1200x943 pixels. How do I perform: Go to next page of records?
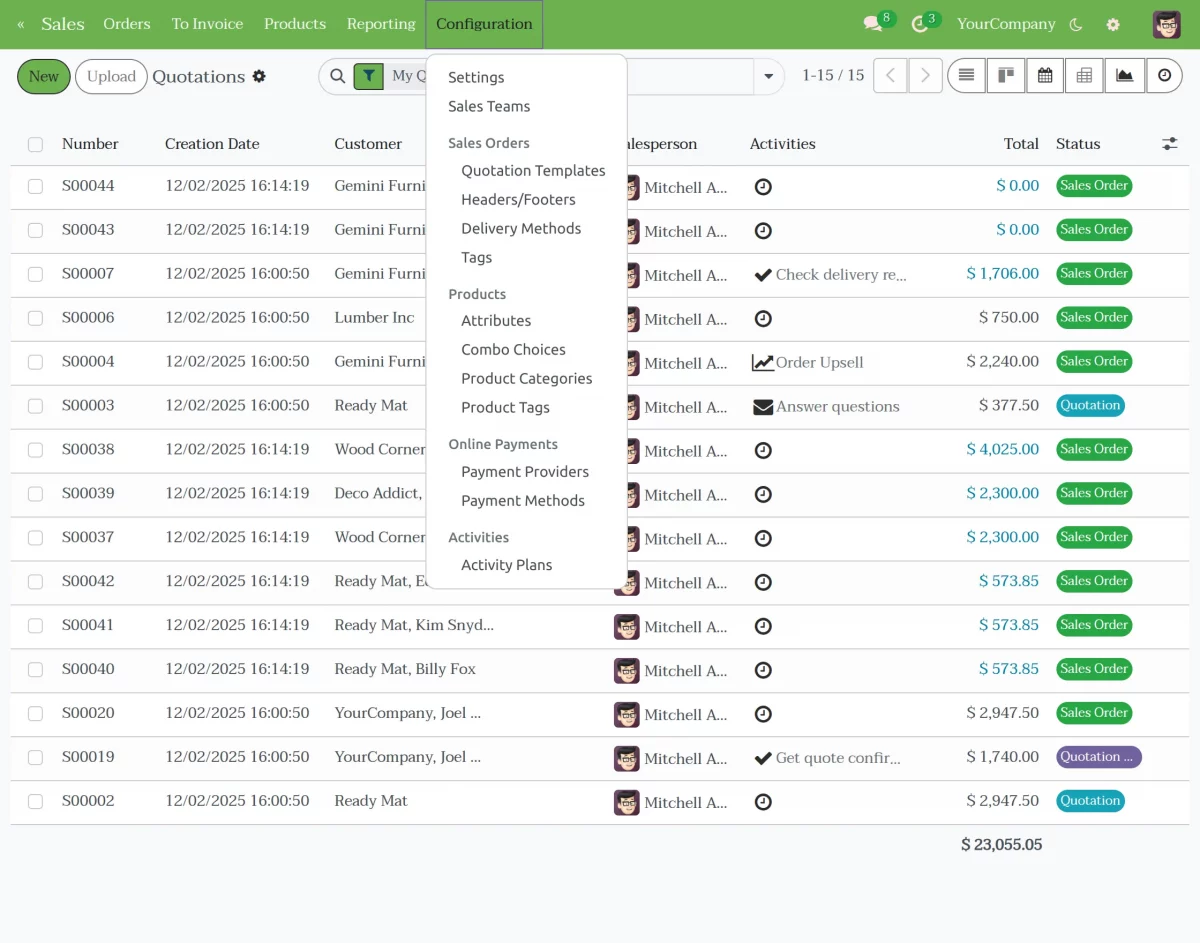pos(926,76)
